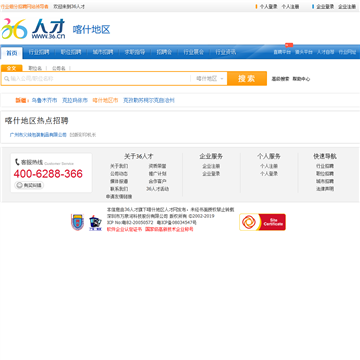
Task: Click the magnifier icon in the search box
Action: [x=6, y=79]
